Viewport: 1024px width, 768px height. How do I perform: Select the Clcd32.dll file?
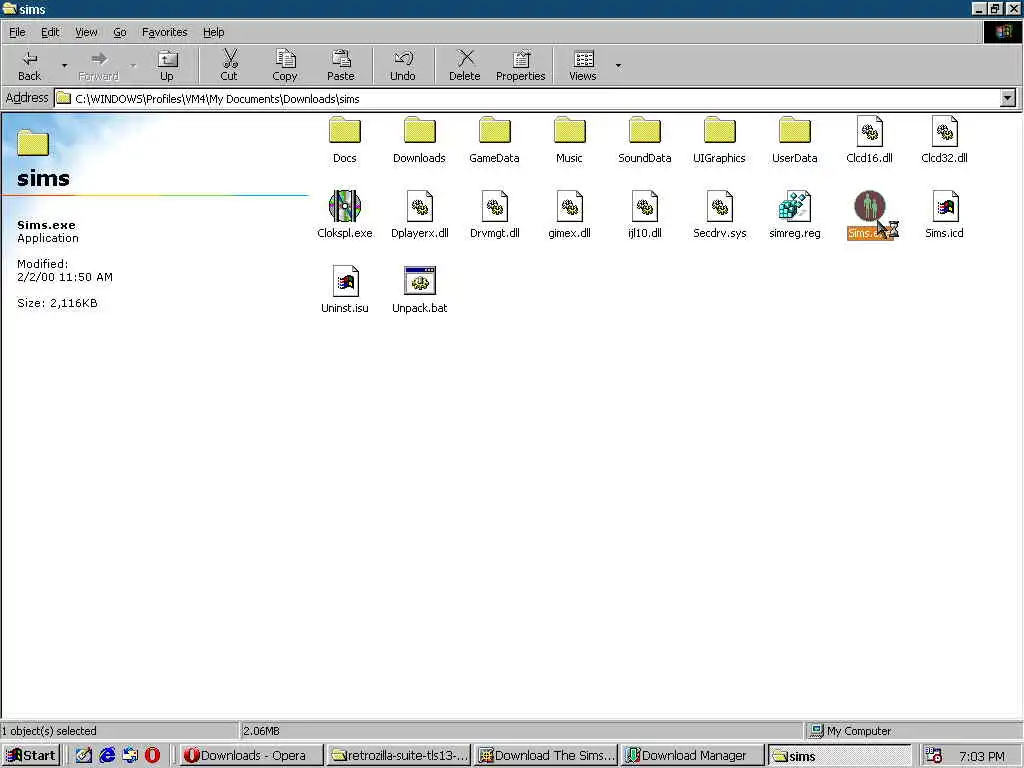(944, 140)
